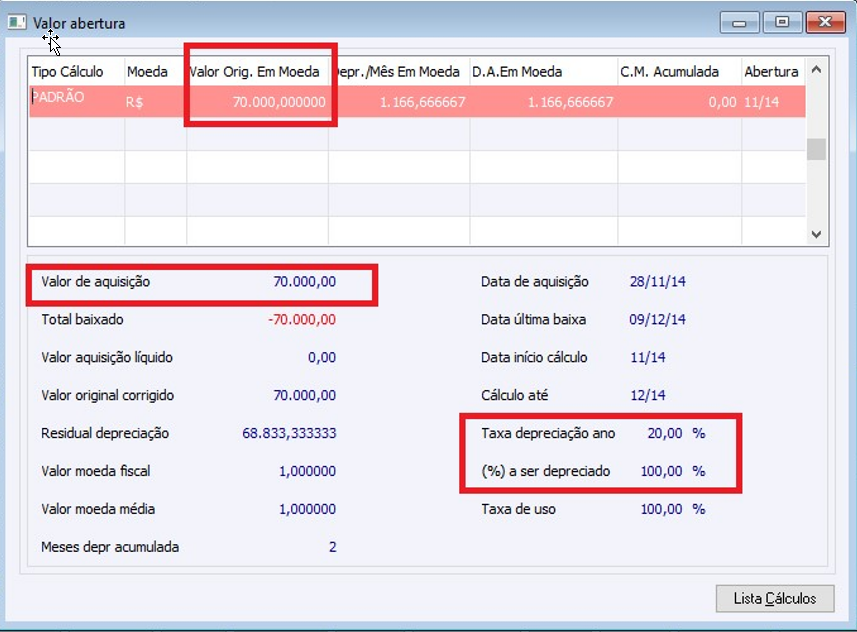Click the Data última baixa label

[x=533, y=319]
